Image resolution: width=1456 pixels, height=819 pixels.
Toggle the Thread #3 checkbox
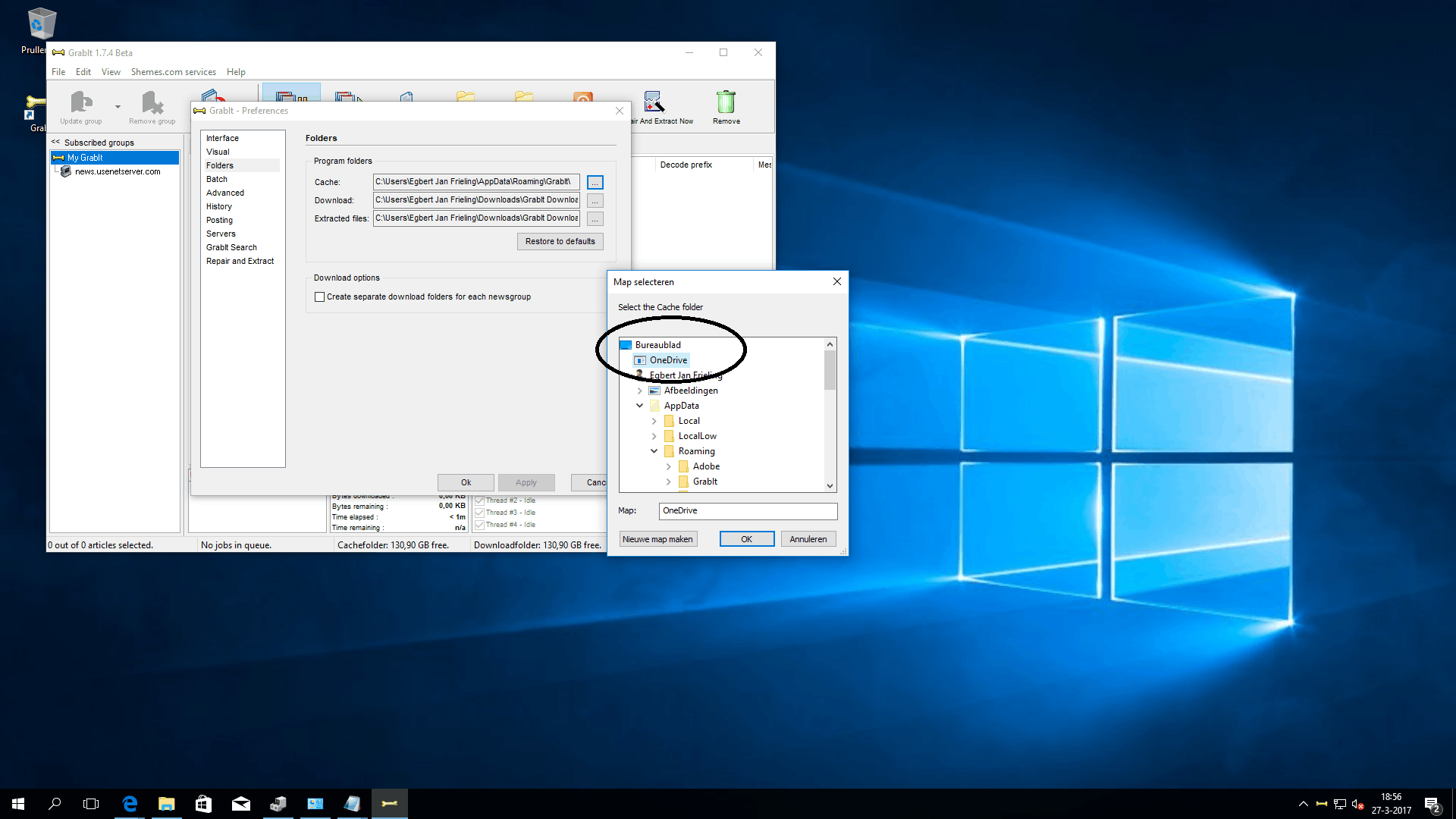point(479,513)
